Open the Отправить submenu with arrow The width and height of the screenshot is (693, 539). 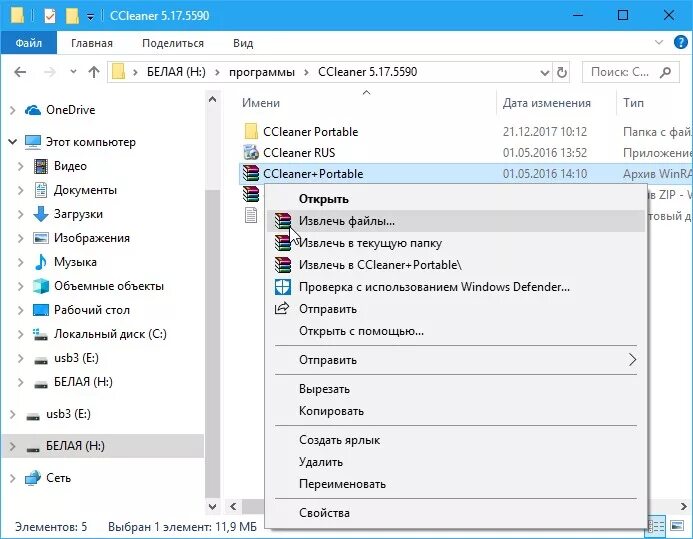pos(456,360)
